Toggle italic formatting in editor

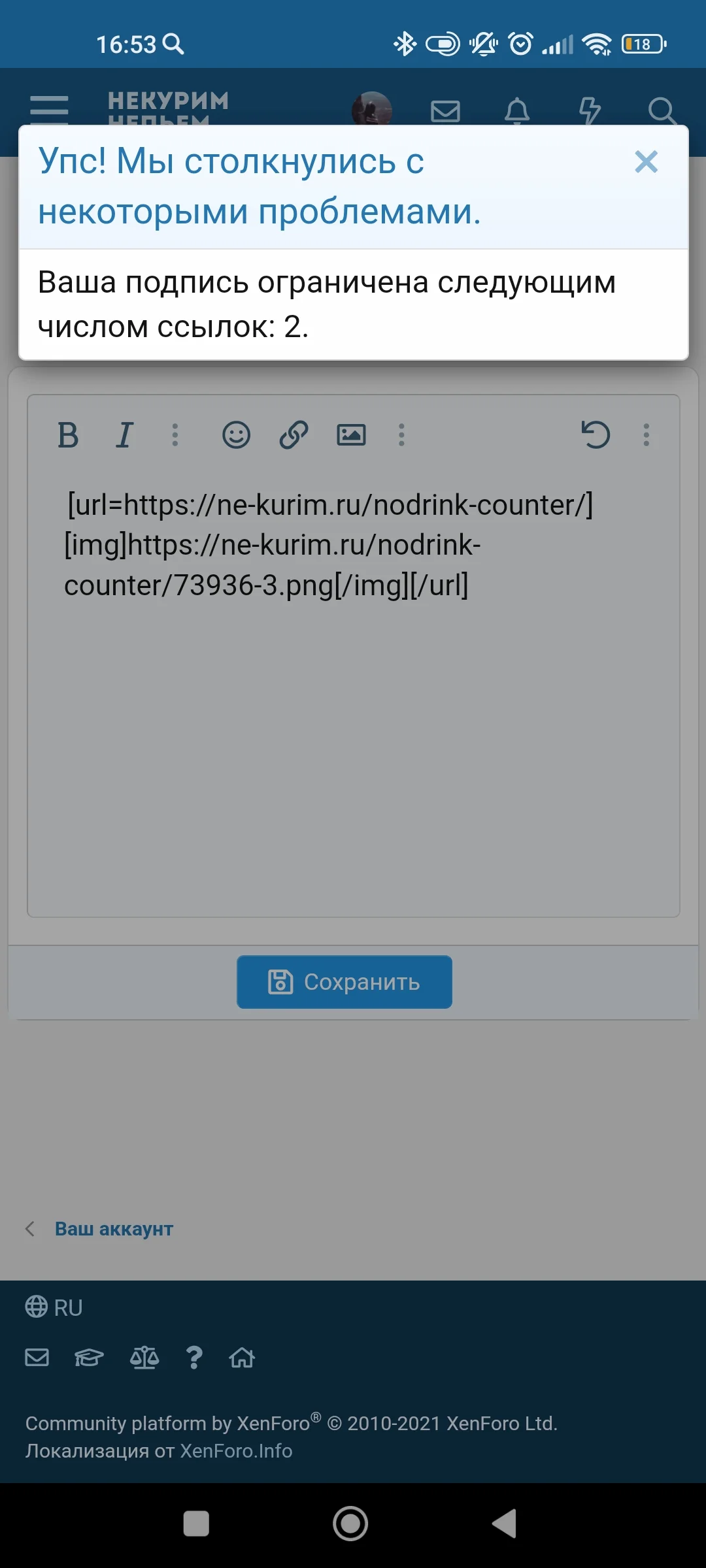[x=124, y=435]
